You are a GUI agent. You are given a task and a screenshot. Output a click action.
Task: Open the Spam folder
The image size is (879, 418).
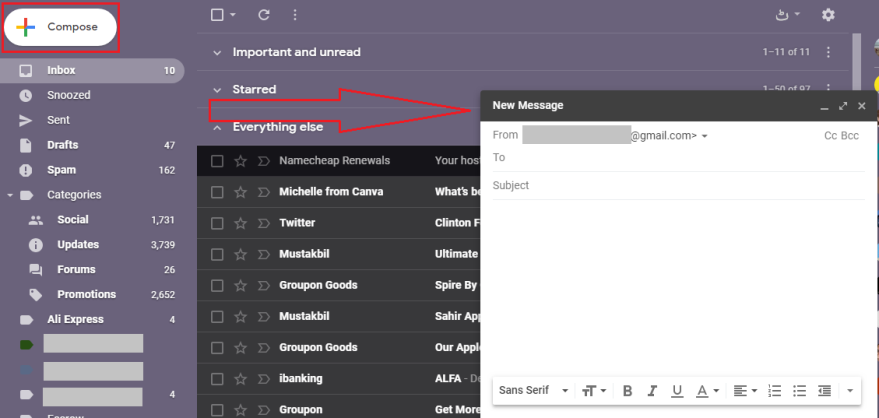point(61,170)
